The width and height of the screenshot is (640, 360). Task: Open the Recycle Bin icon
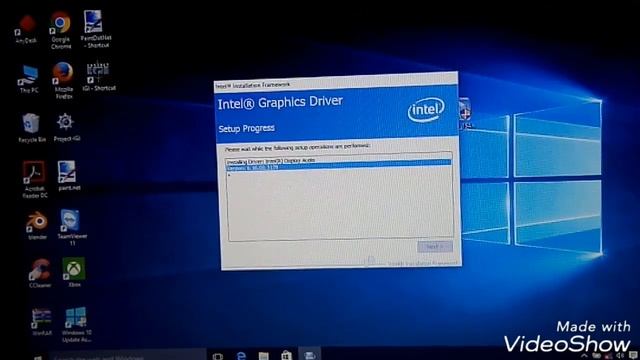31,128
